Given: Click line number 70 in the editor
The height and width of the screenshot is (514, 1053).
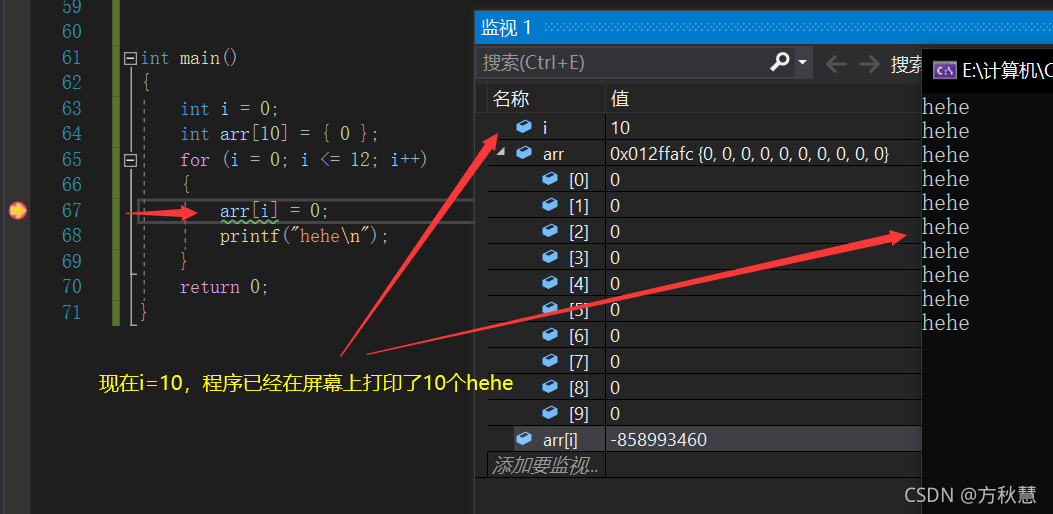Looking at the screenshot, I should [71, 286].
